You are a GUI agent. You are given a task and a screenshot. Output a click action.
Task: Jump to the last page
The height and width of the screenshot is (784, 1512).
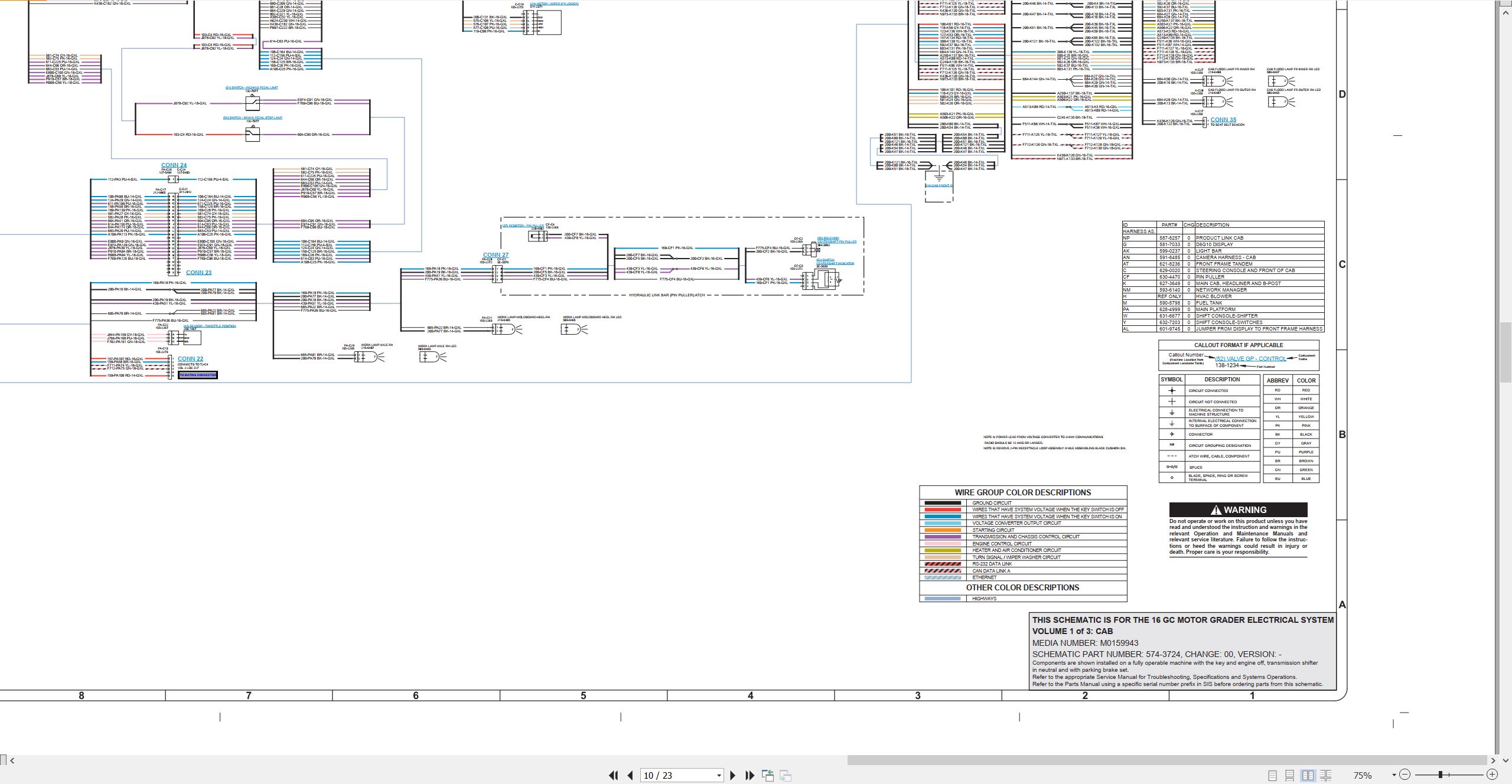pyautogui.click(x=750, y=775)
